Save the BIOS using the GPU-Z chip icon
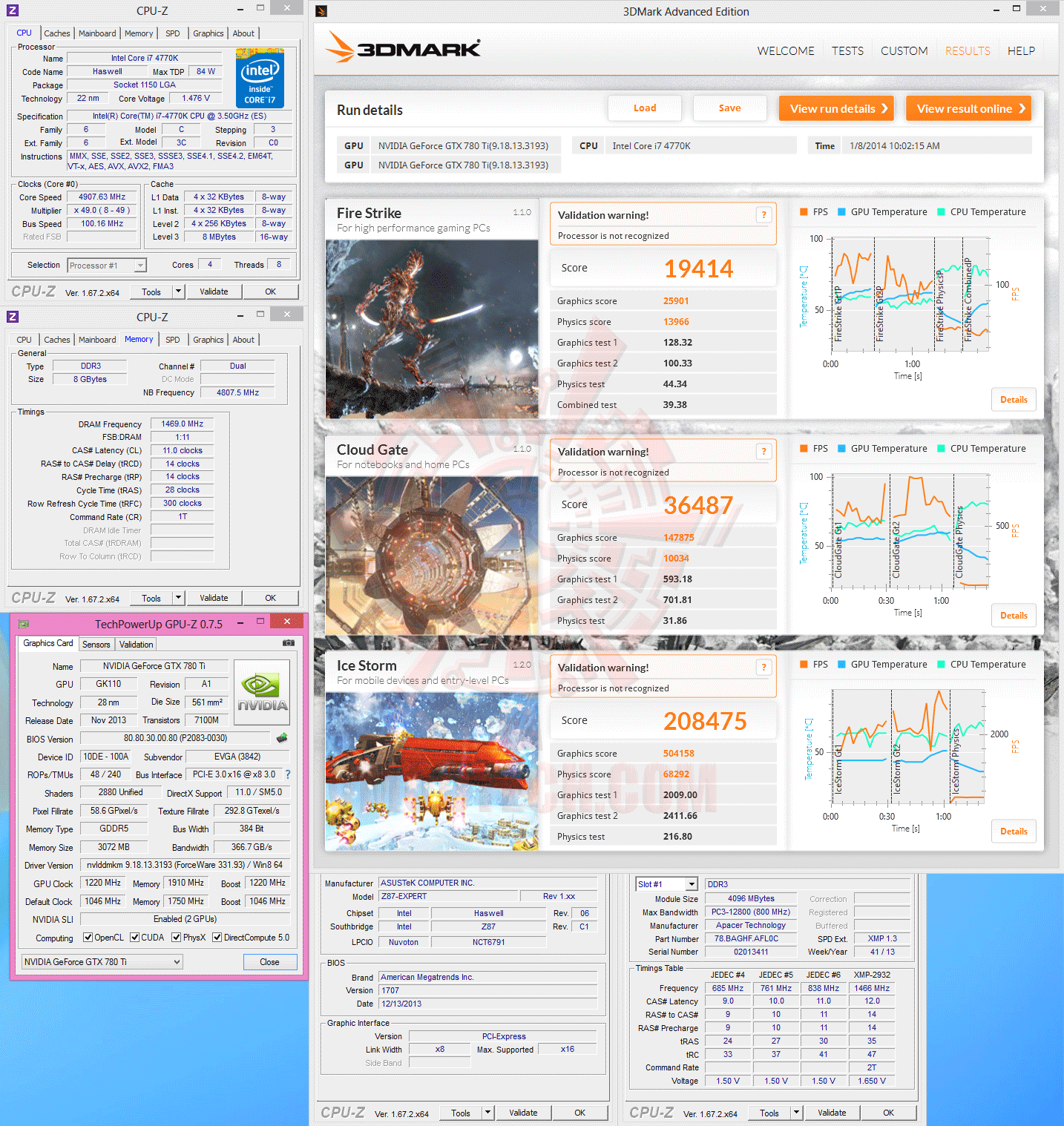 (282, 738)
